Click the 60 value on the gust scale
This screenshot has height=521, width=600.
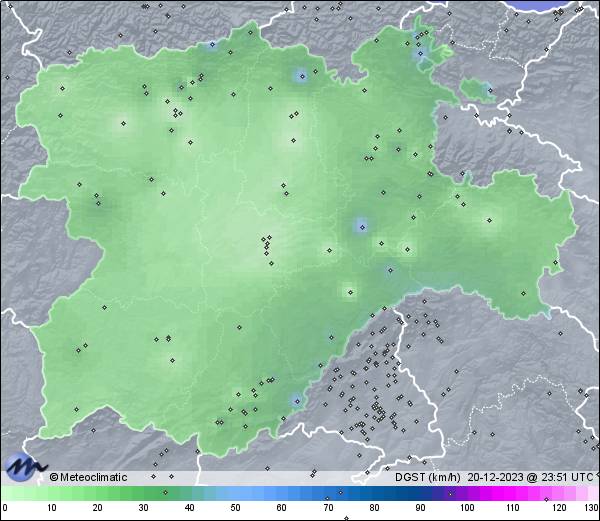click(281, 508)
